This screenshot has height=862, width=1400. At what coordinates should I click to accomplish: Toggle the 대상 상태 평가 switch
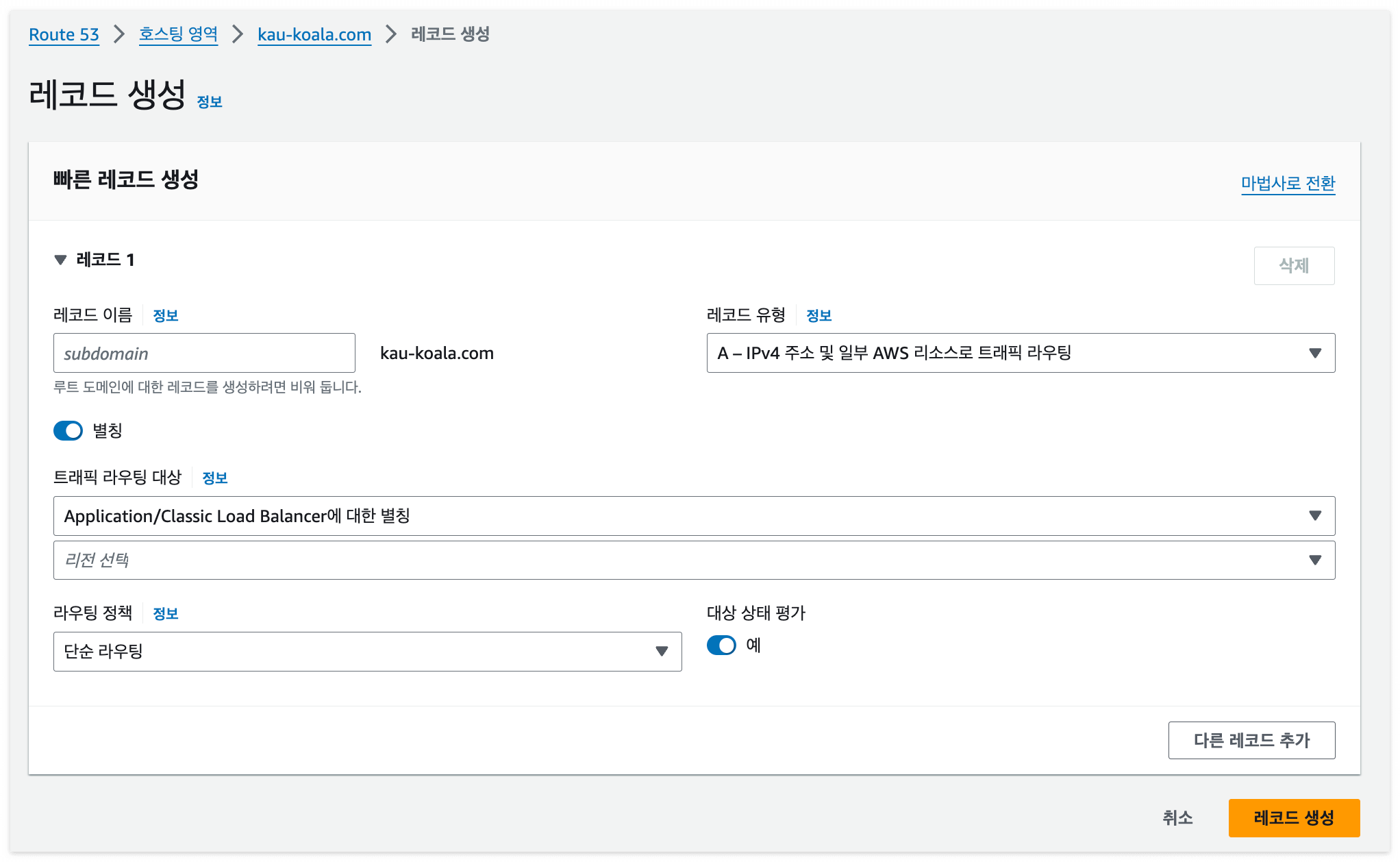coord(721,645)
